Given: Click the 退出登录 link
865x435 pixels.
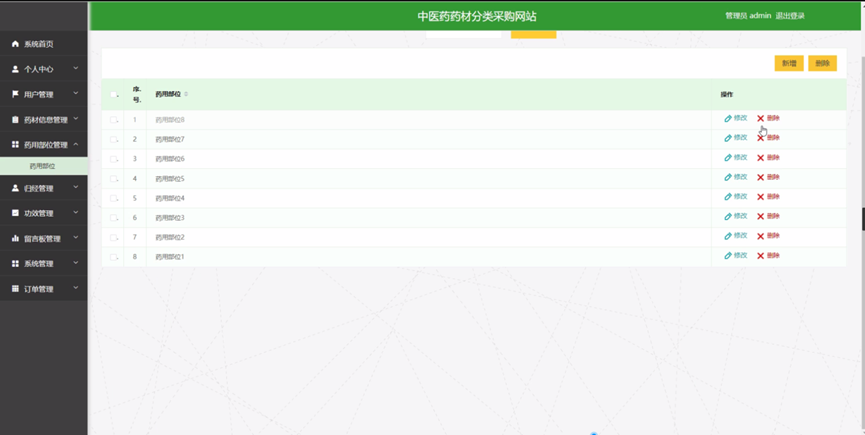Looking at the screenshot, I should 790,16.
